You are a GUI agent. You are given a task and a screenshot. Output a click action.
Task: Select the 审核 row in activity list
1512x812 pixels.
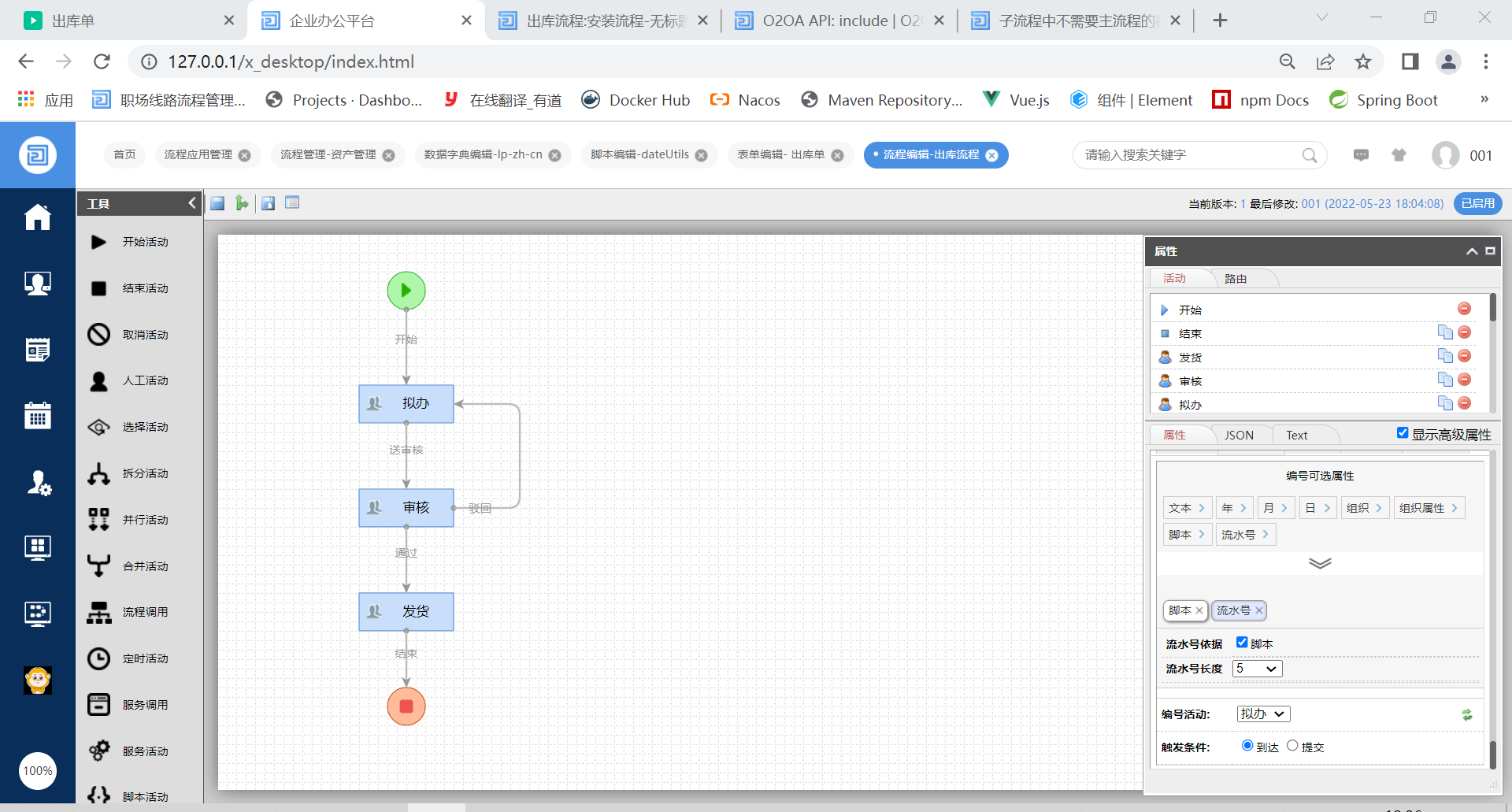point(1314,381)
